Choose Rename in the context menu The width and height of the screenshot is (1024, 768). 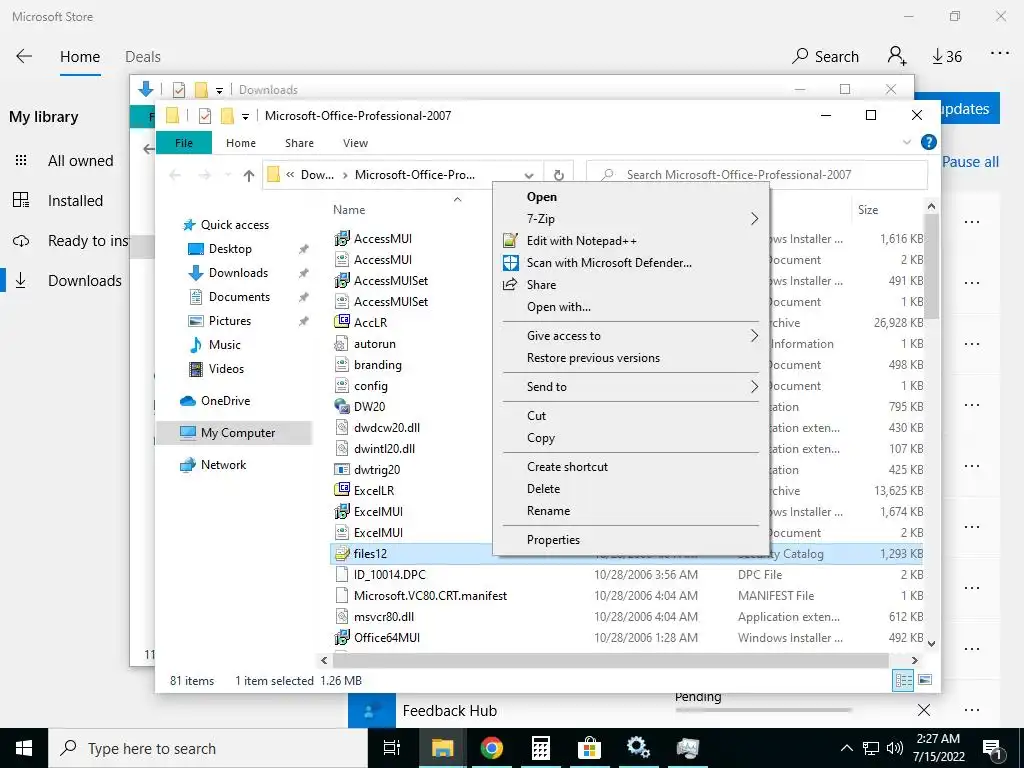pyautogui.click(x=549, y=511)
